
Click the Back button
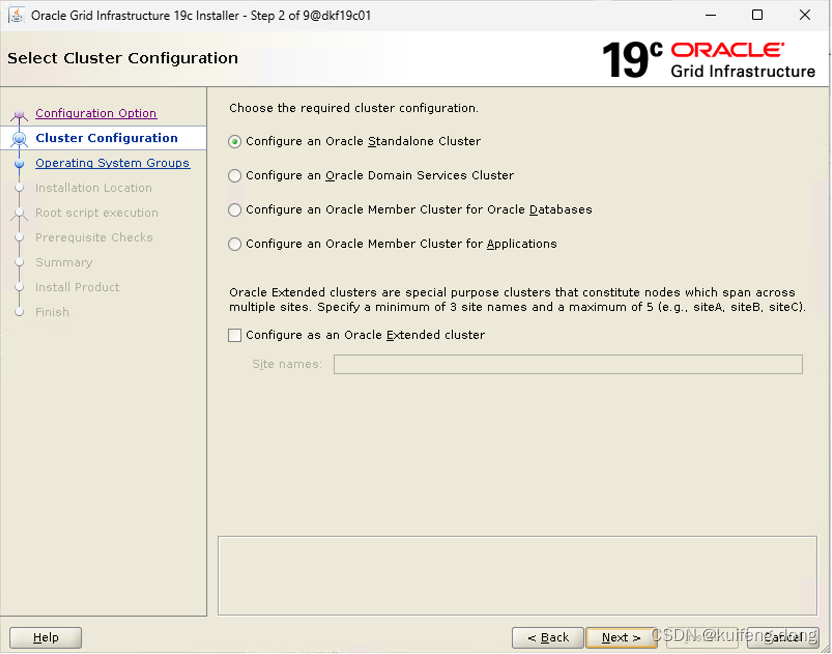click(547, 637)
